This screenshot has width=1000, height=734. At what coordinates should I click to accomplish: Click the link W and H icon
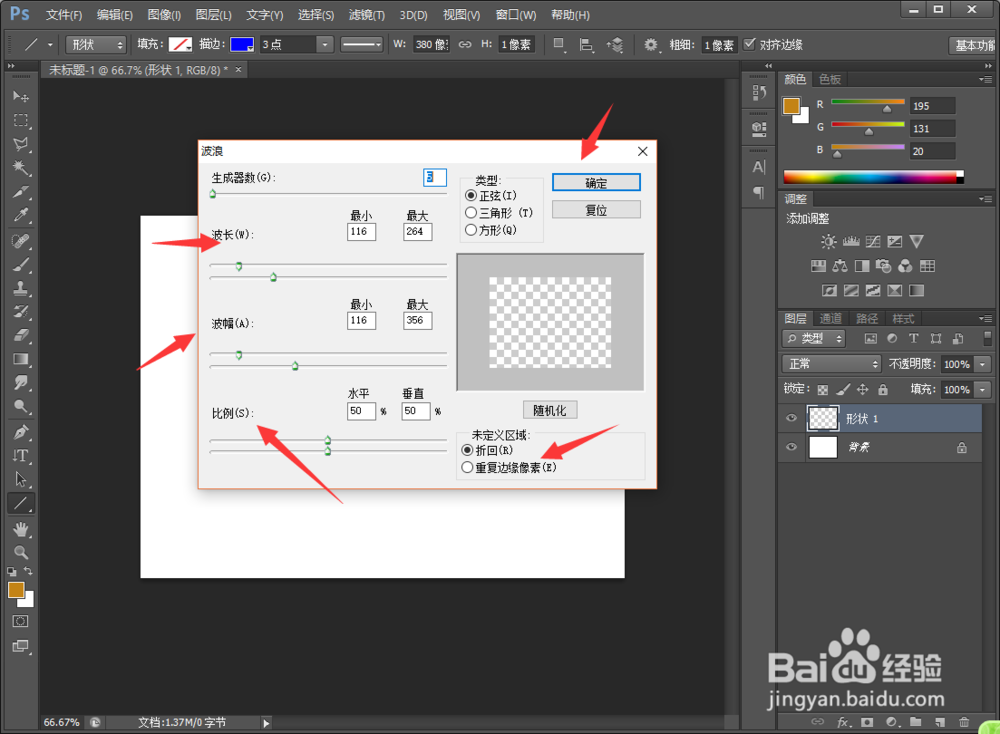pyautogui.click(x=465, y=44)
